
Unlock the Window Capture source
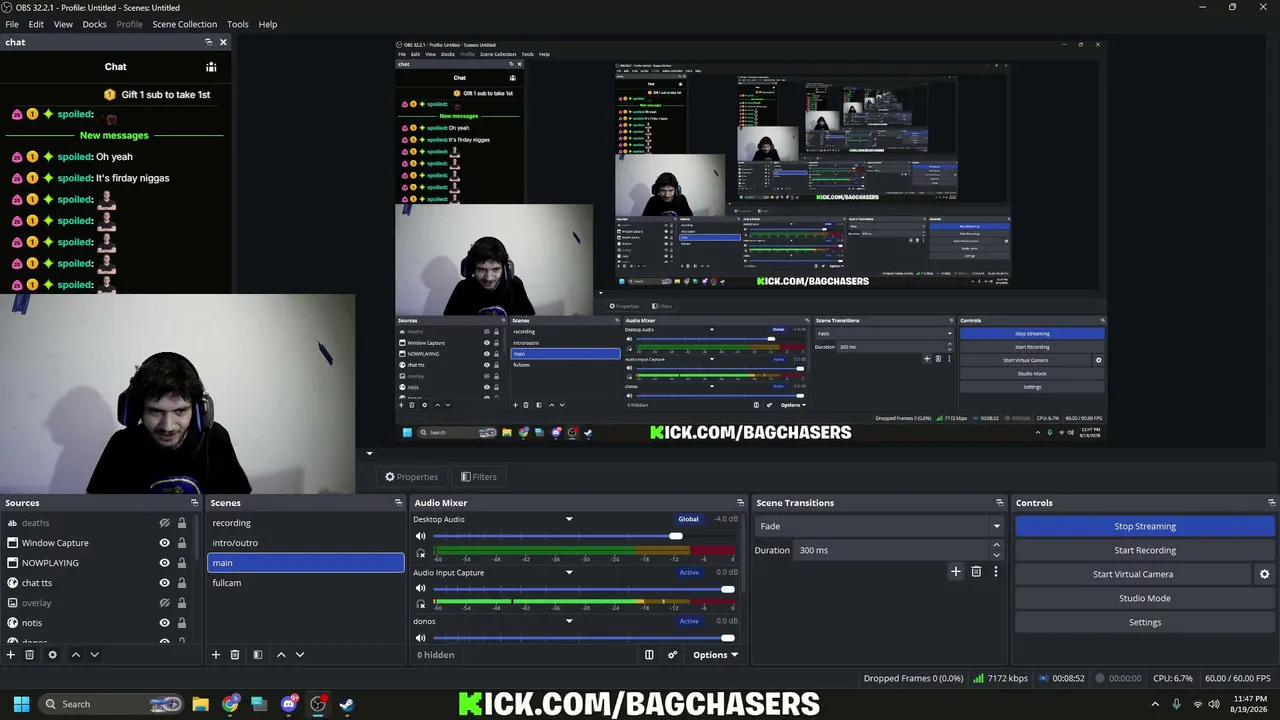[x=182, y=543]
